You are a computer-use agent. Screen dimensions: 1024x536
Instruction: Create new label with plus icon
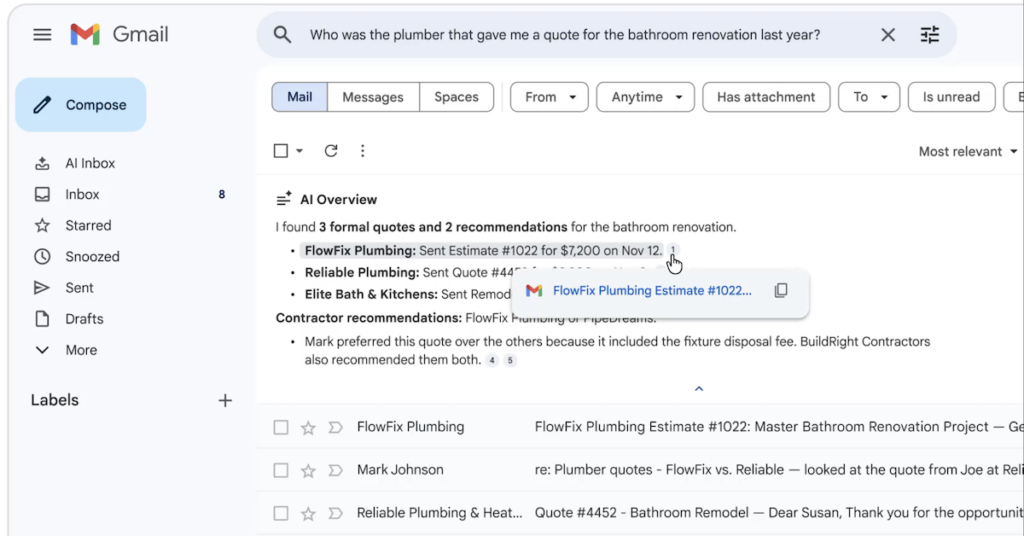(x=225, y=400)
